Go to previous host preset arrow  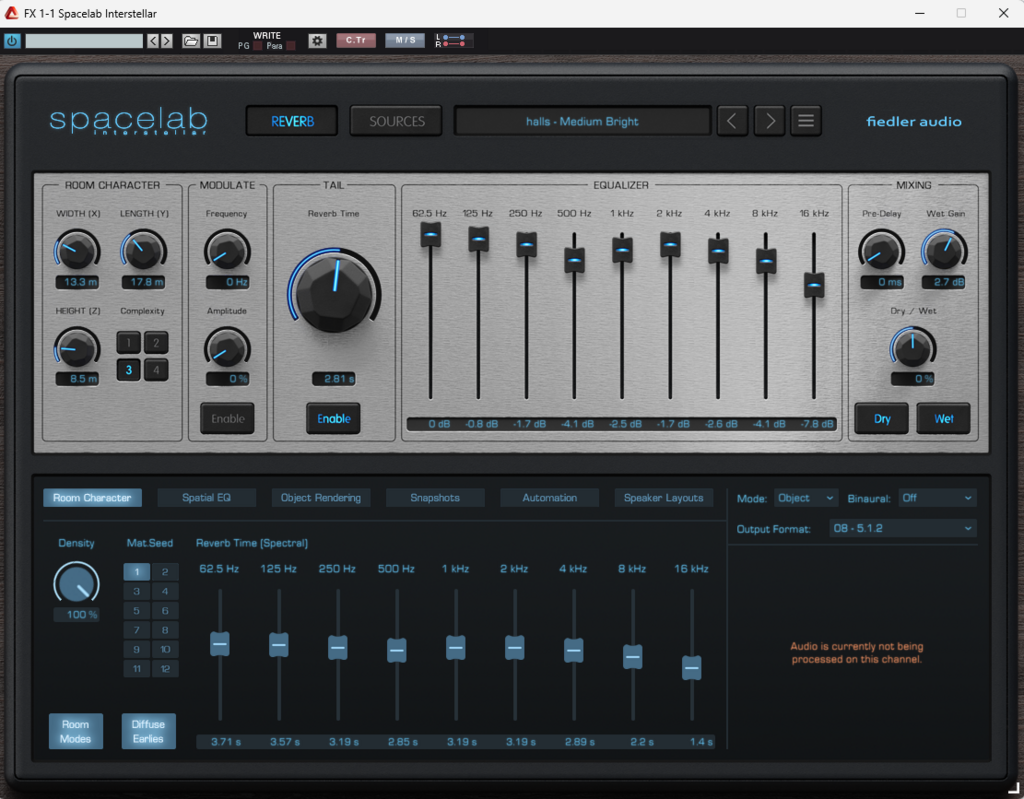tap(153, 41)
